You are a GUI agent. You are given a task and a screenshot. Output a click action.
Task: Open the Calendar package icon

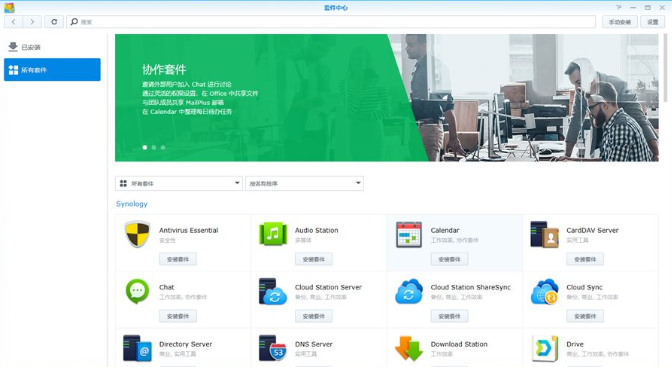click(x=408, y=235)
